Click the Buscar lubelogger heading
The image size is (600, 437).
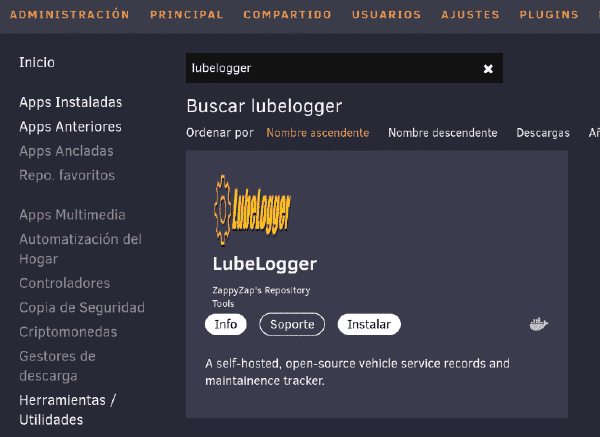point(264,106)
